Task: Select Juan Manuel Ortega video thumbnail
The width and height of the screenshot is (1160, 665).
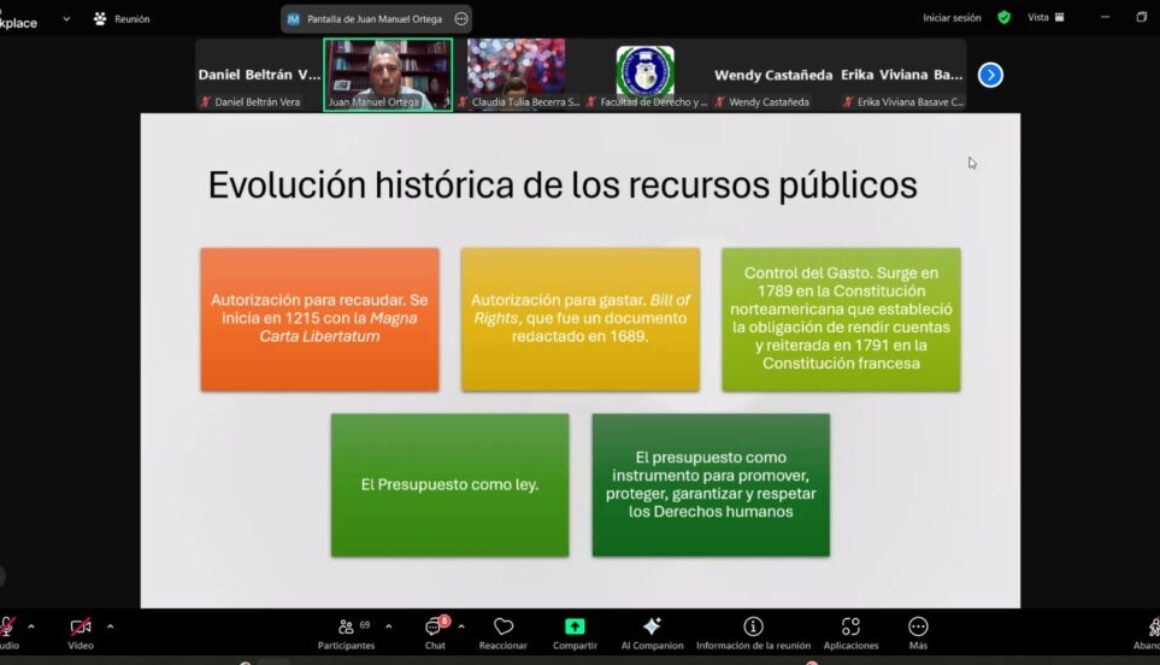Action: [x=388, y=75]
